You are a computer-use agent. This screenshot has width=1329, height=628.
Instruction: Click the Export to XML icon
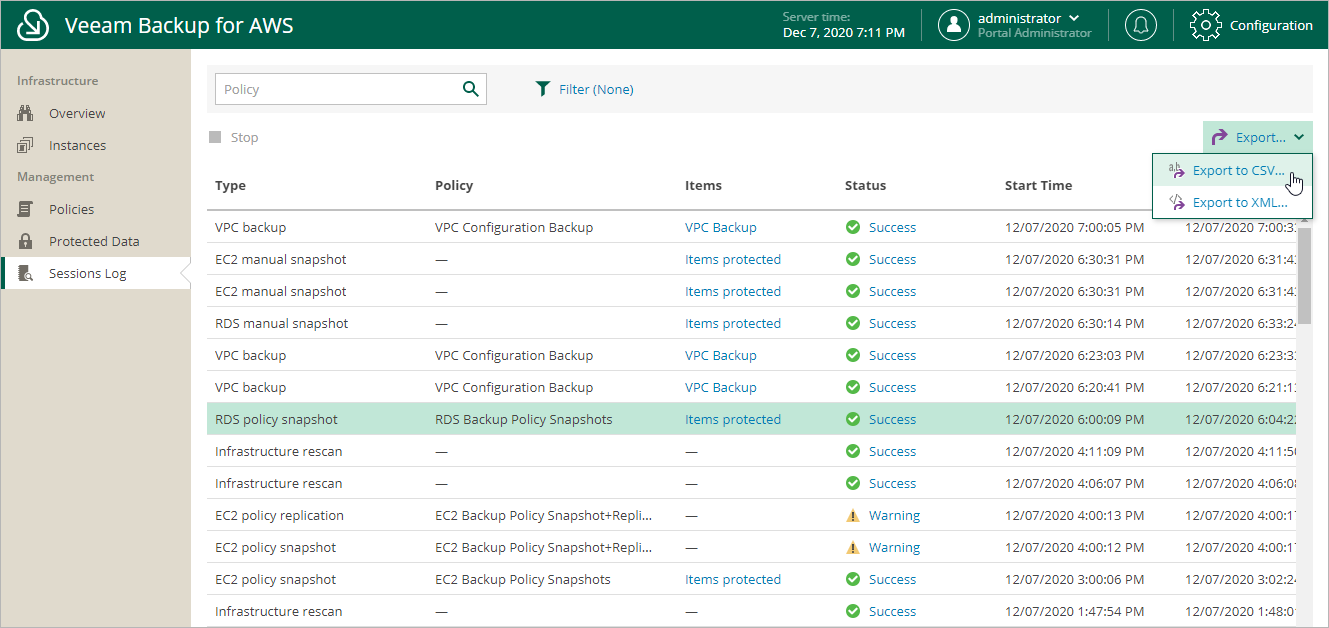[x=1177, y=201]
